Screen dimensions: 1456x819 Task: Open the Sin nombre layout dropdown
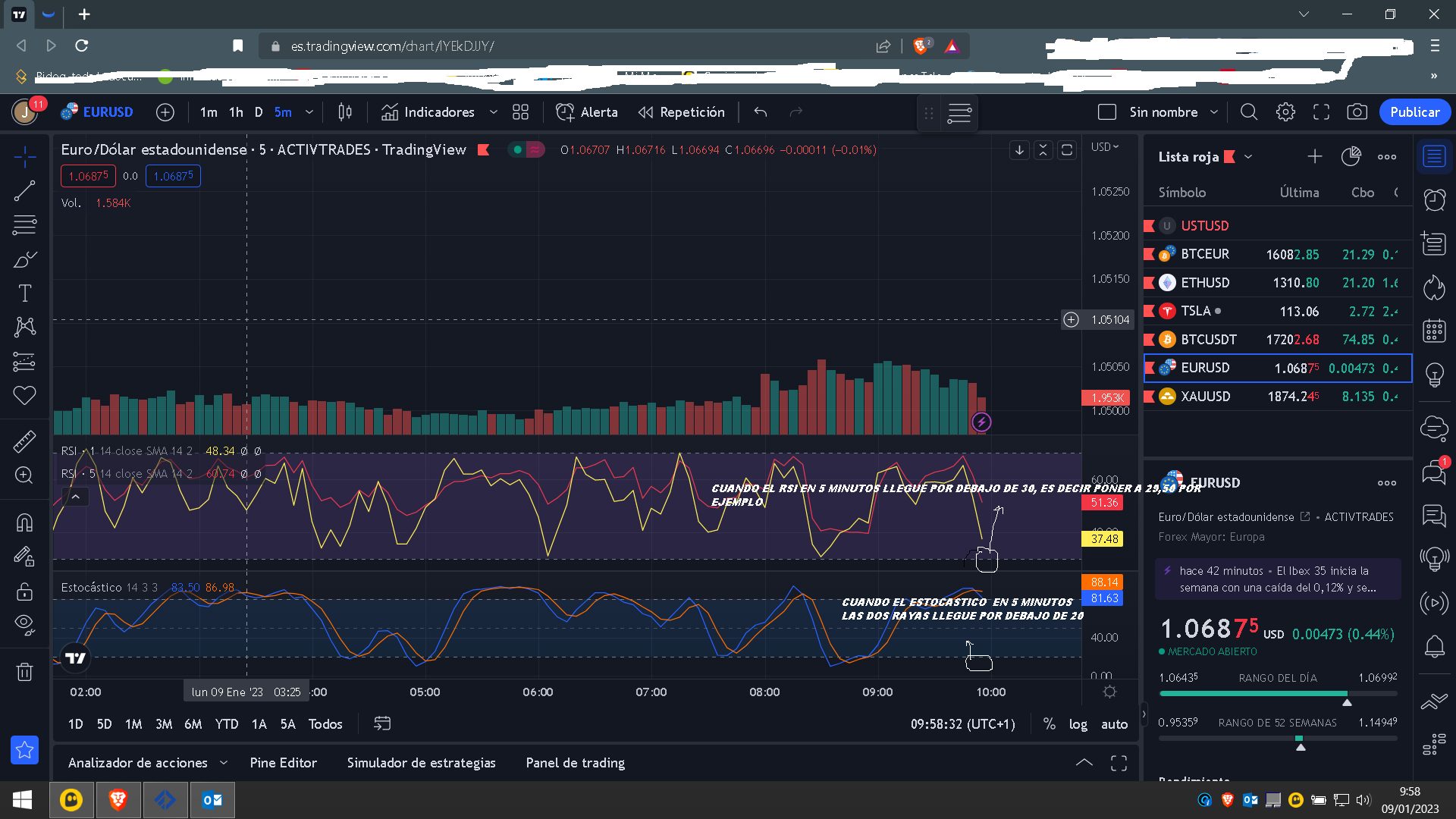point(1214,111)
